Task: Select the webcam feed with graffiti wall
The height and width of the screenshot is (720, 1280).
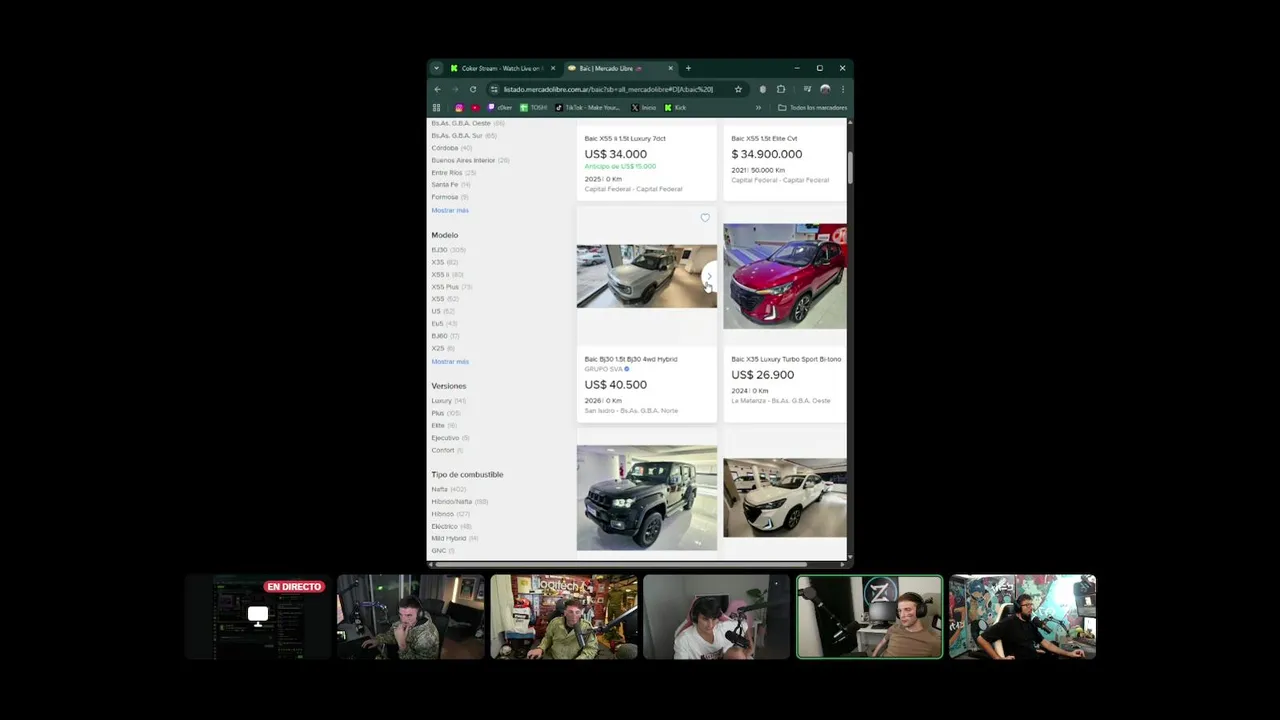Action: click(x=1022, y=617)
